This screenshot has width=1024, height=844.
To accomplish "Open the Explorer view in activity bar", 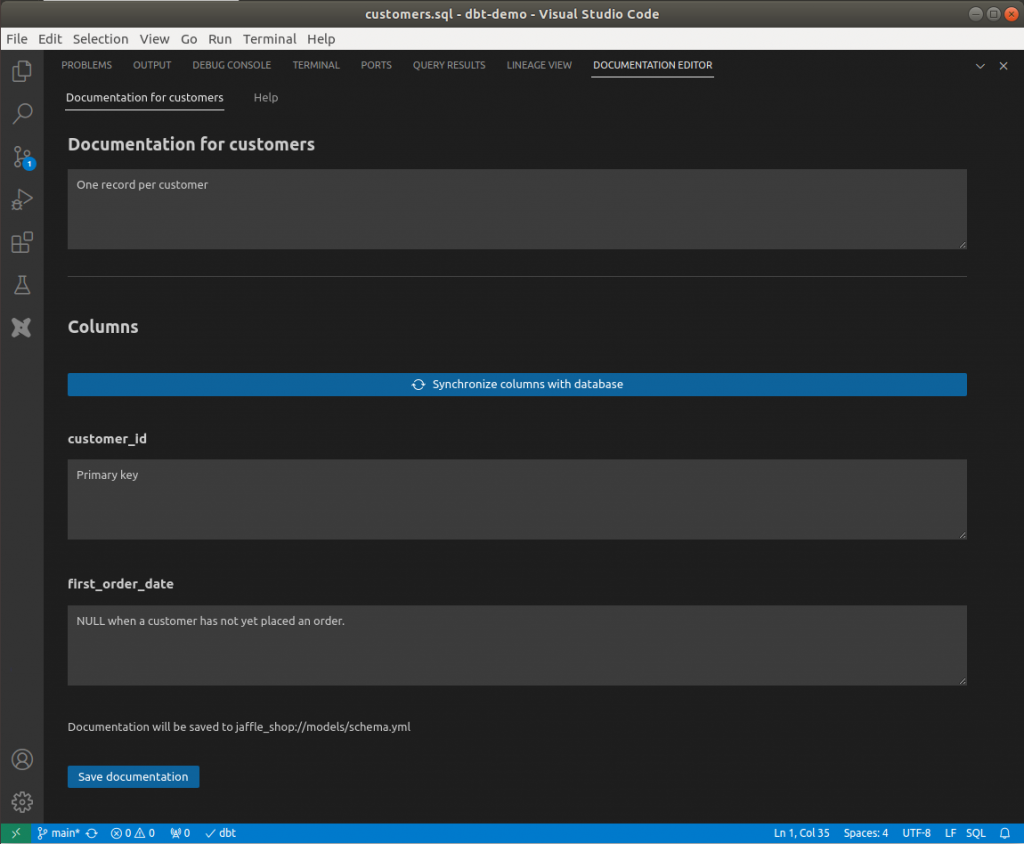I will (x=22, y=71).
